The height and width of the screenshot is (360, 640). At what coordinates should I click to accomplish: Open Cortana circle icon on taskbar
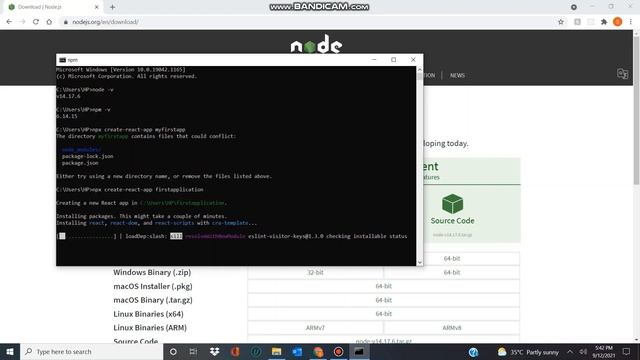pyautogui.click(x=173, y=351)
